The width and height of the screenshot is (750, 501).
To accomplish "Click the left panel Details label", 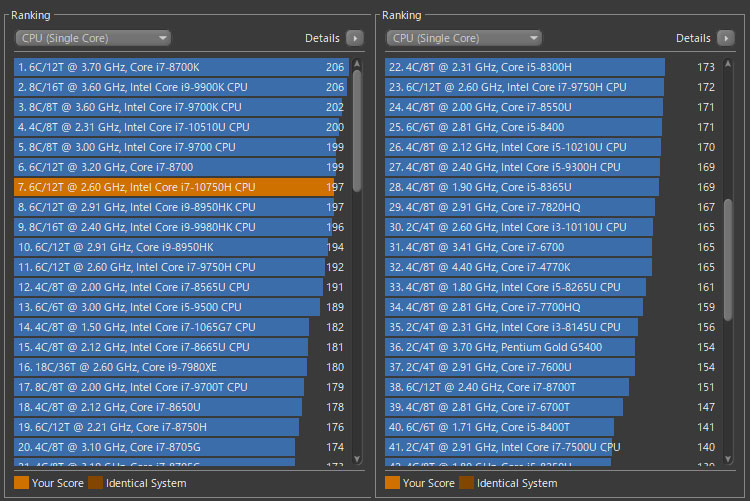I will [x=322, y=38].
